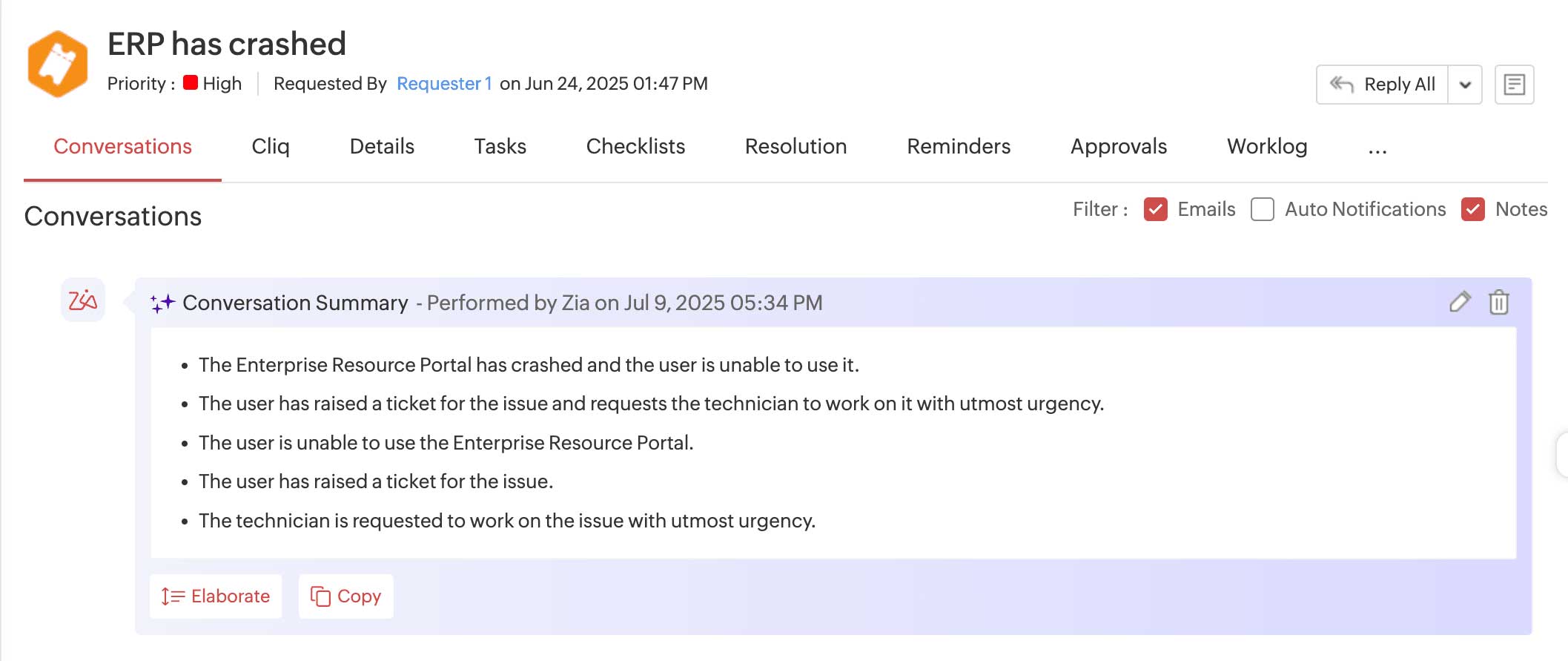Expand the Reply All dropdown arrow

(1465, 84)
